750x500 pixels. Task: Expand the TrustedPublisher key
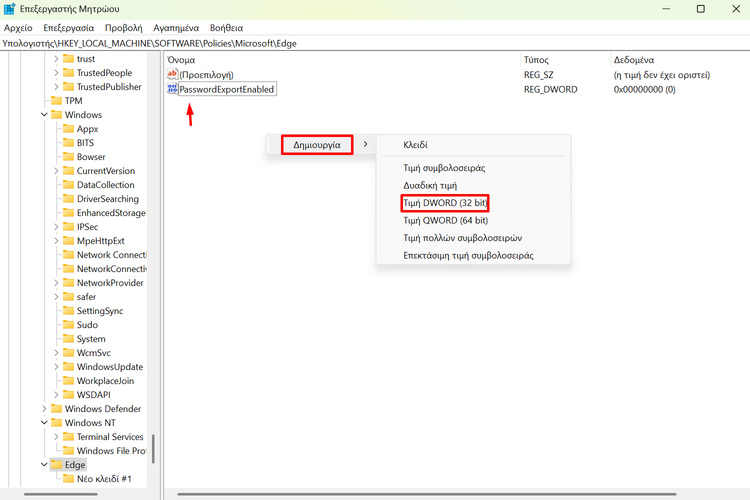(56, 87)
